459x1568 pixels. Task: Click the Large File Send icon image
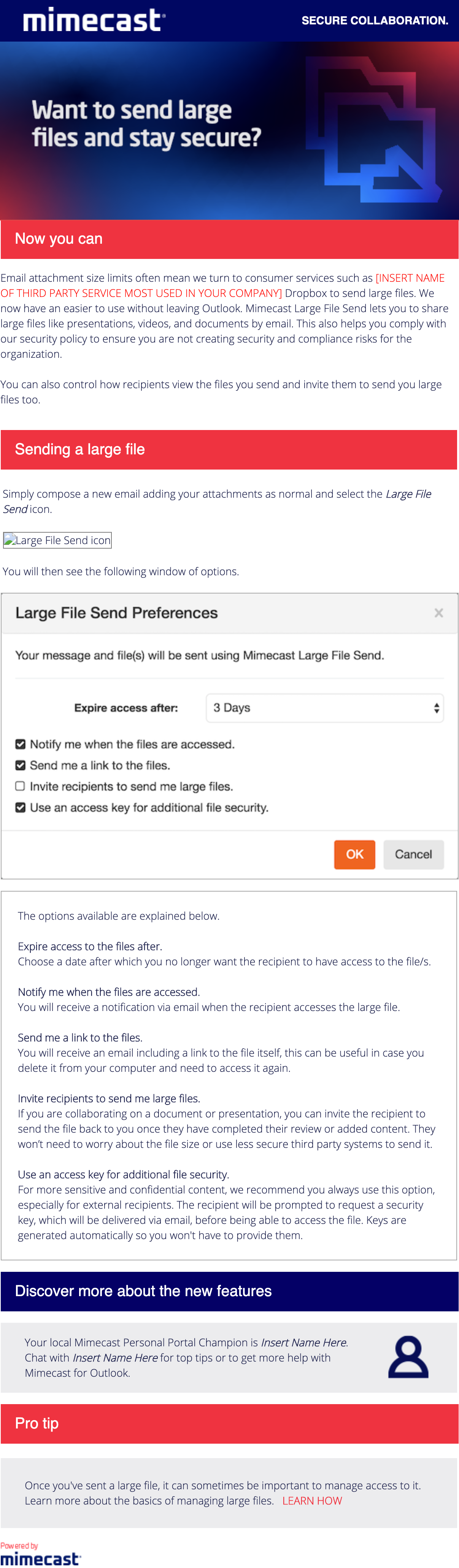57,540
